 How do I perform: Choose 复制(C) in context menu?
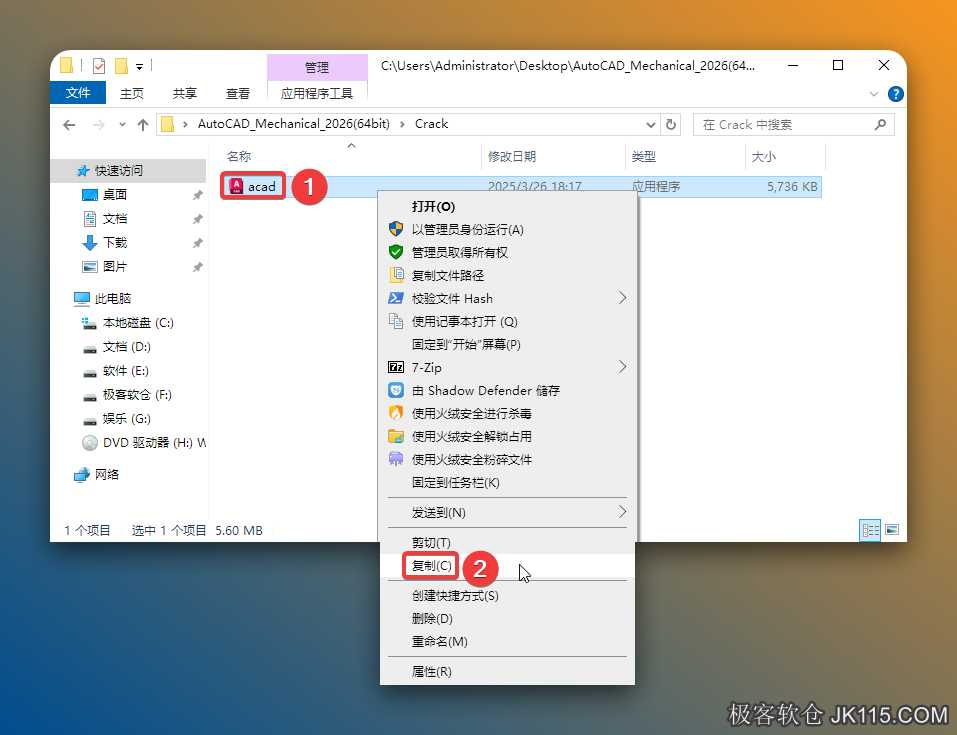coord(507,566)
